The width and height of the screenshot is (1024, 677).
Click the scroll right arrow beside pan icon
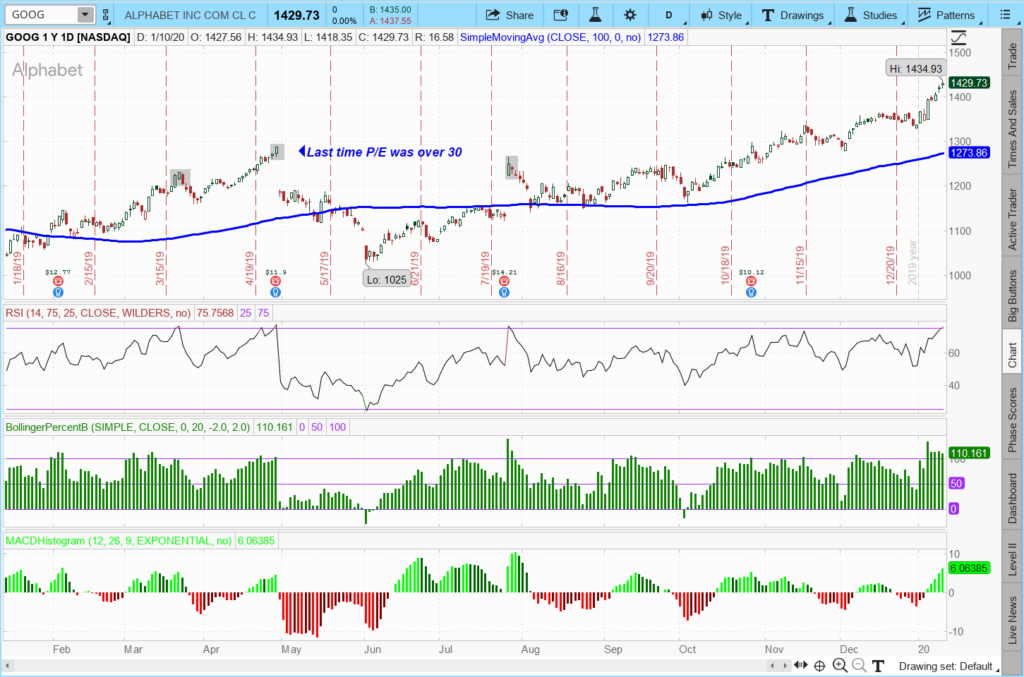click(785, 666)
